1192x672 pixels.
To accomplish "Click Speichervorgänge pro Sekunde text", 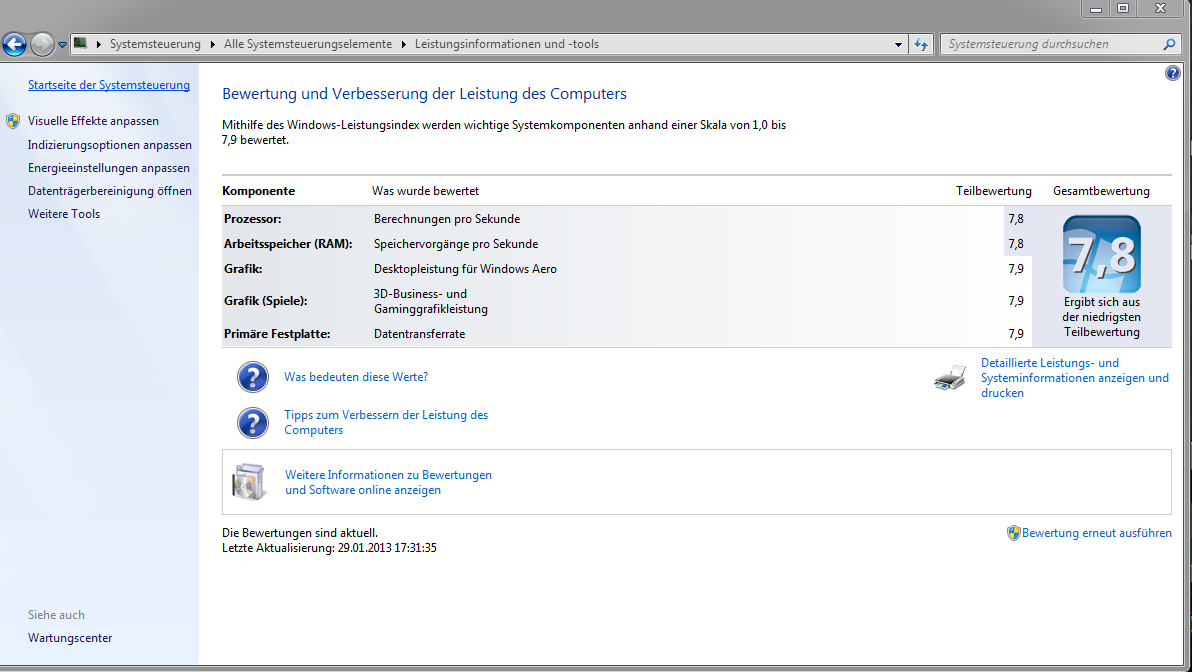I will pos(456,244).
